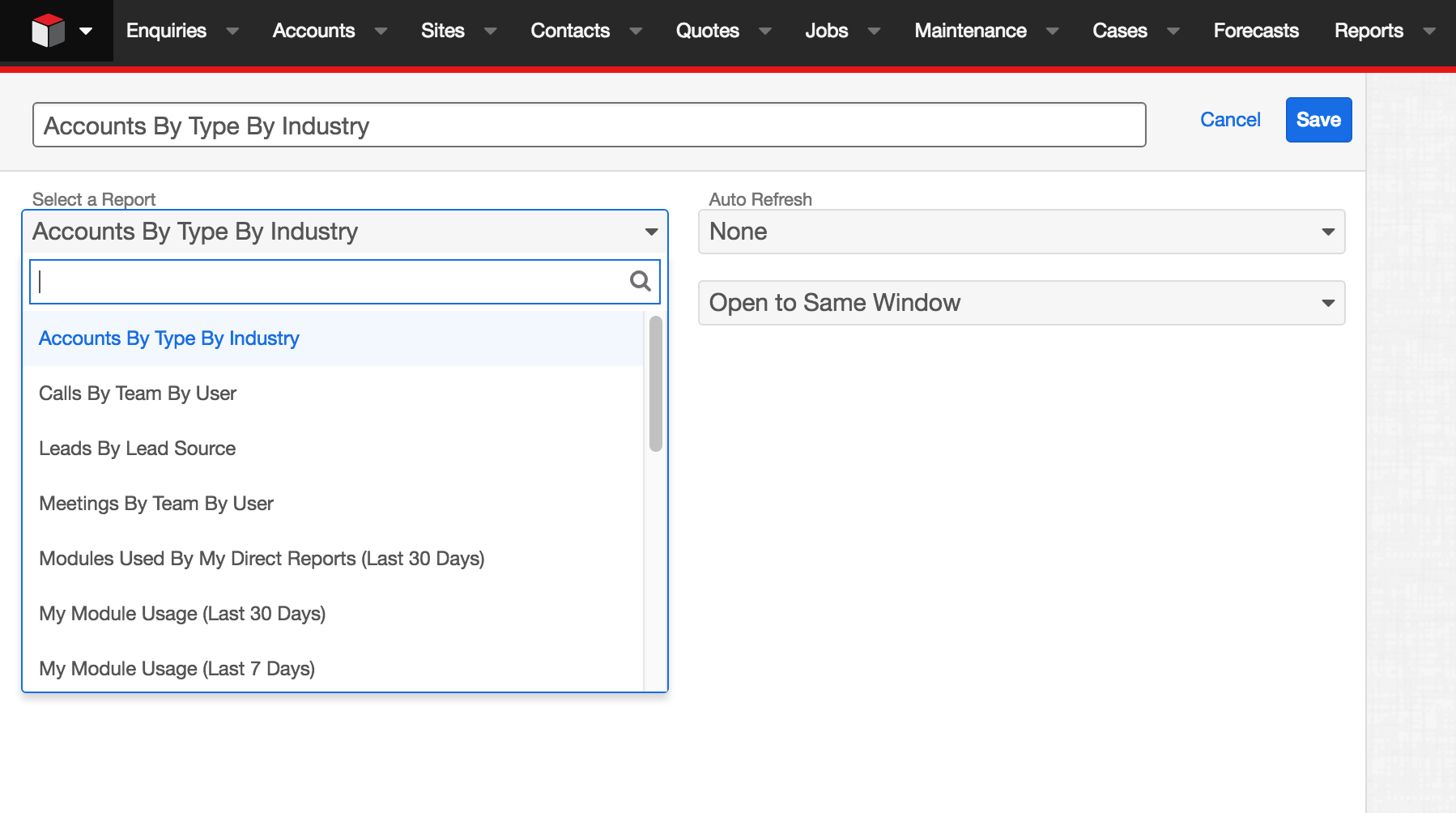Go to the Sites module
Screen dimensions: 1456x813
(442, 31)
